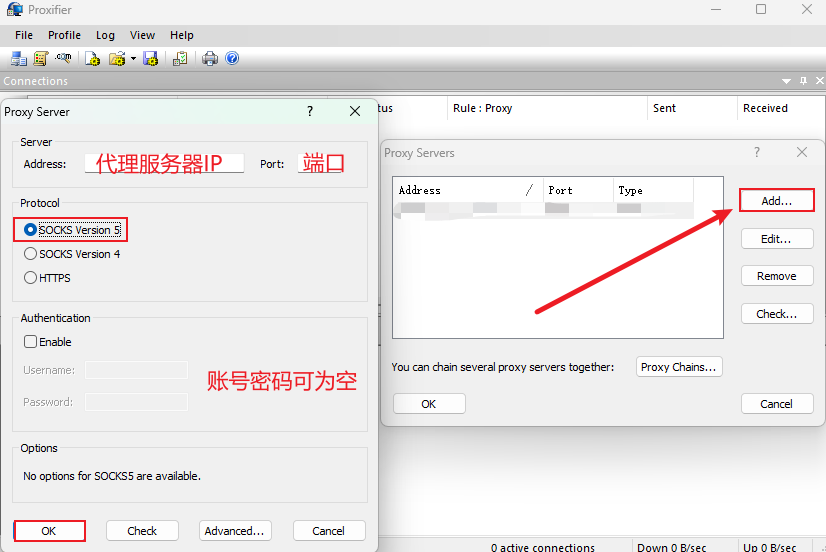Click Add in Proxy Servers dialog
The image size is (826, 552).
[777, 201]
